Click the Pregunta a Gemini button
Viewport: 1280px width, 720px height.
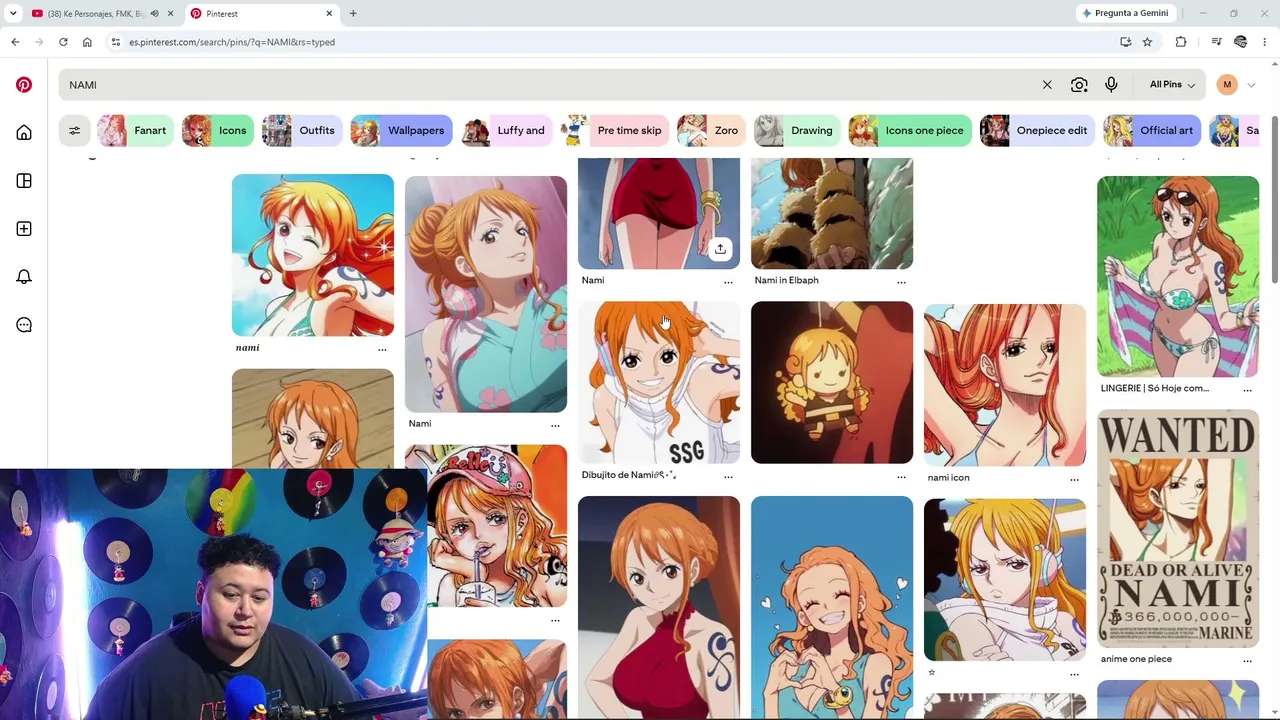tap(1124, 14)
